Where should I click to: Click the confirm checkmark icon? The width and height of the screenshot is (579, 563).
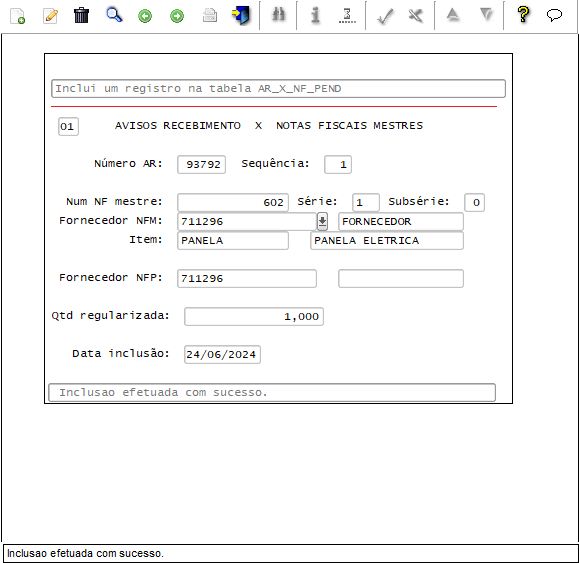pyautogui.click(x=385, y=16)
